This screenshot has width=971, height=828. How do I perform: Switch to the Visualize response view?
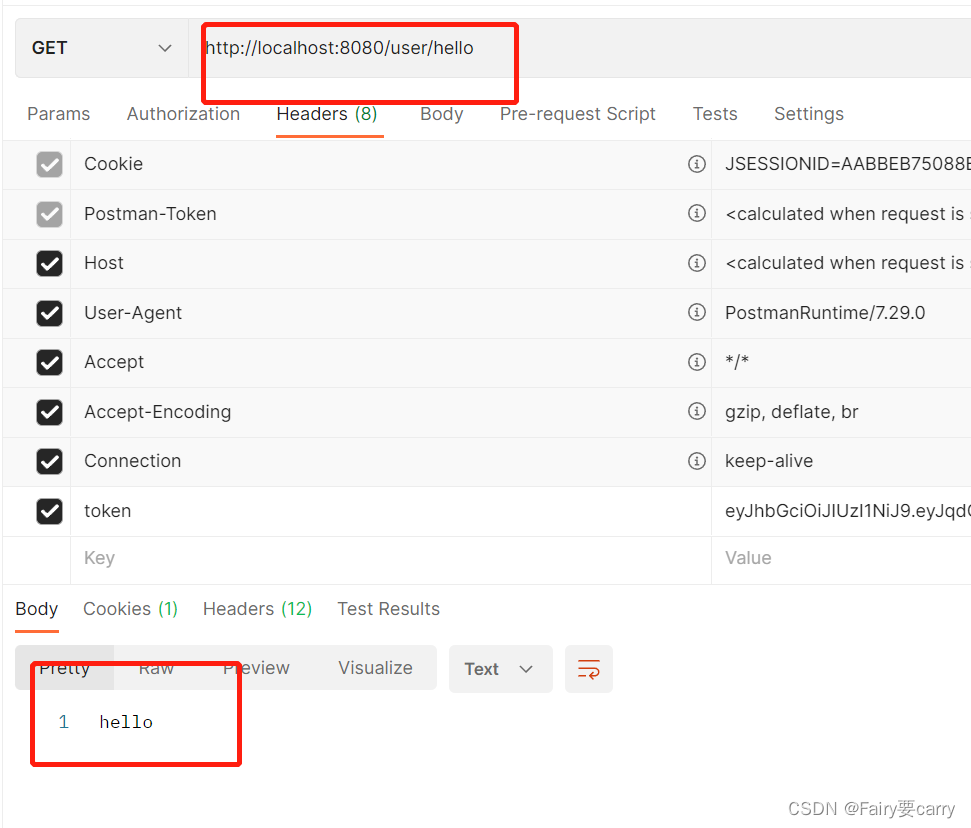(x=375, y=668)
